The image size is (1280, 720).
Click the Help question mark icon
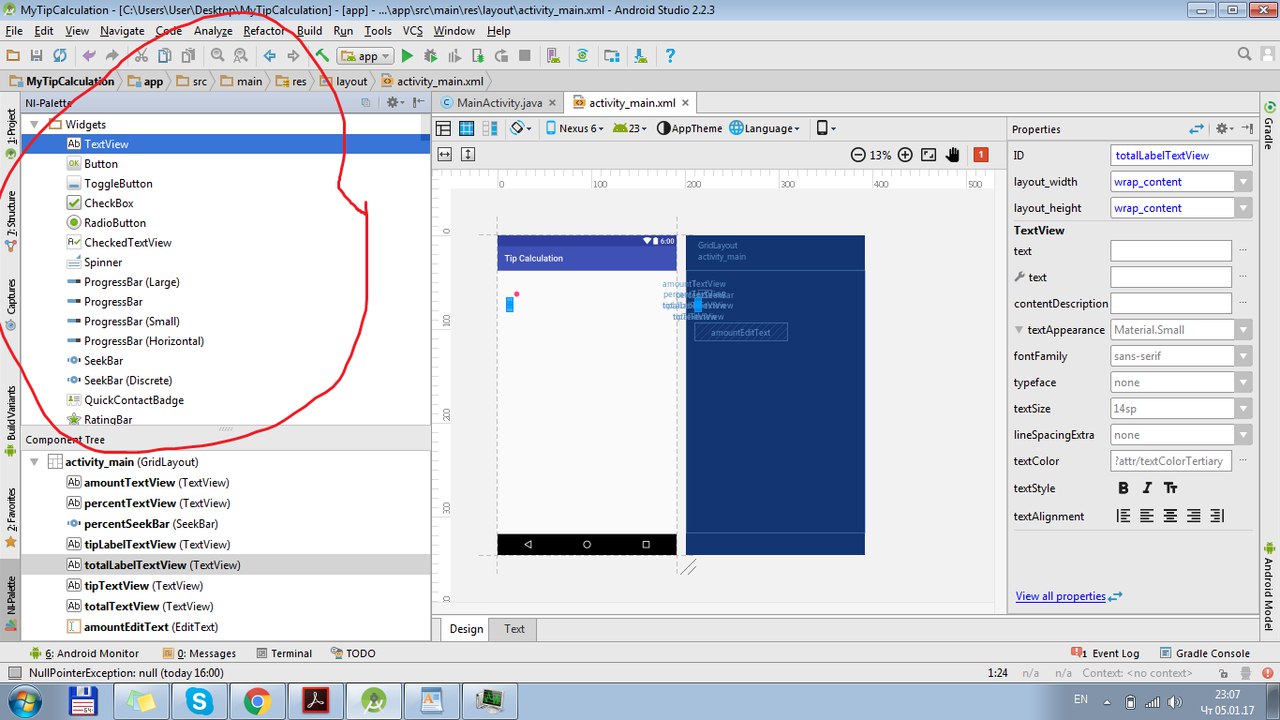669,56
